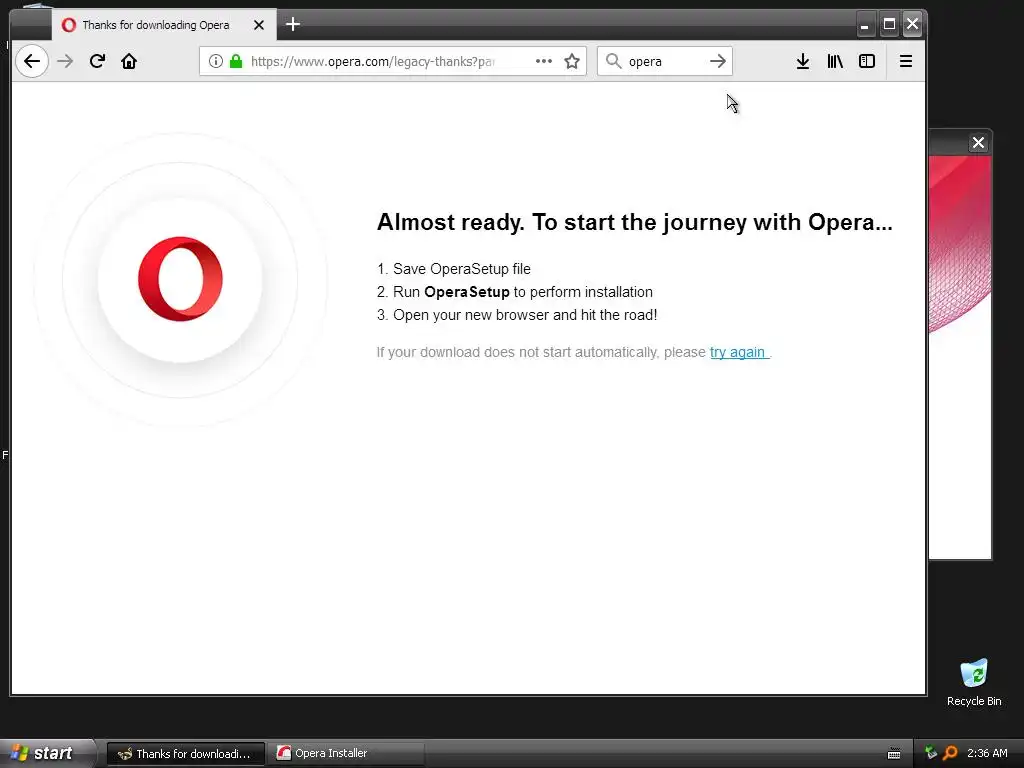Click the network connection tray icon

931,753
